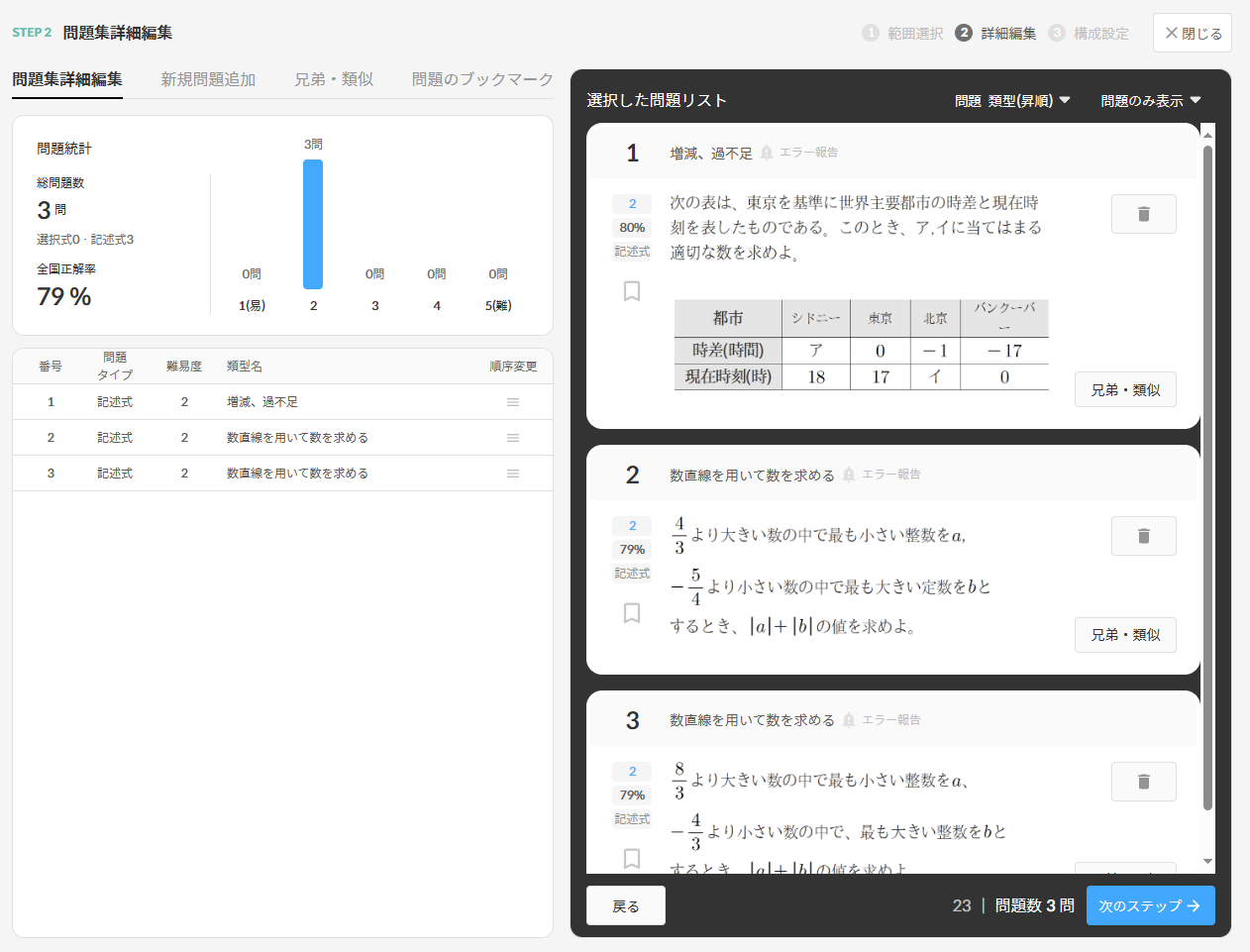Switch to 新規問題追加 tab
Screen dimensions: 1250x952
click(208, 79)
